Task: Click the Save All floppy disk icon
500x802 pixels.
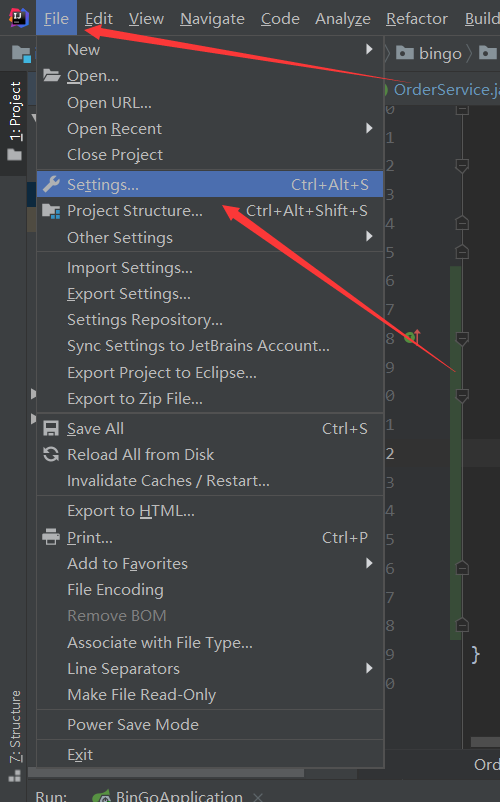Action: [51, 429]
